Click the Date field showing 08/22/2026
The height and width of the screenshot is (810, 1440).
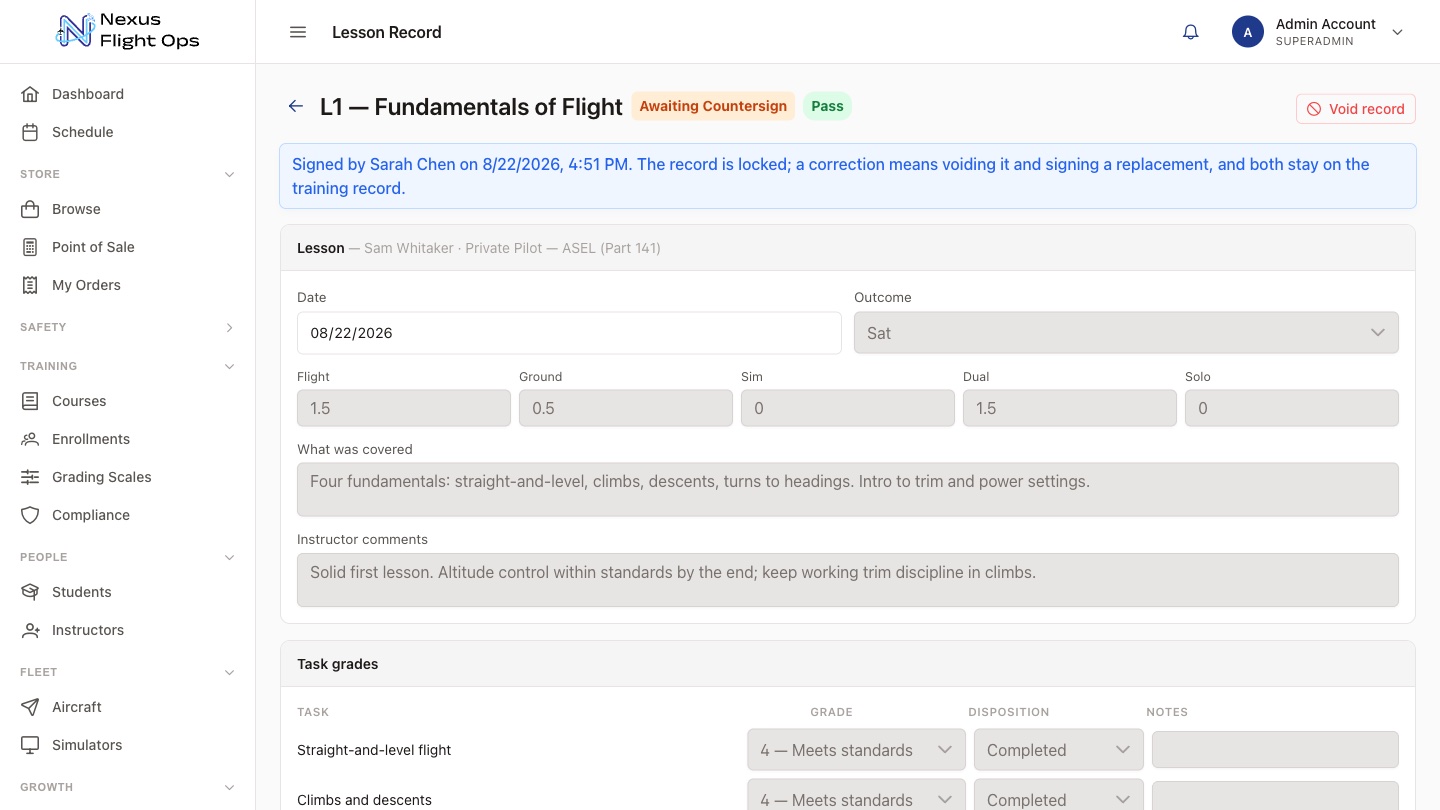click(x=569, y=333)
